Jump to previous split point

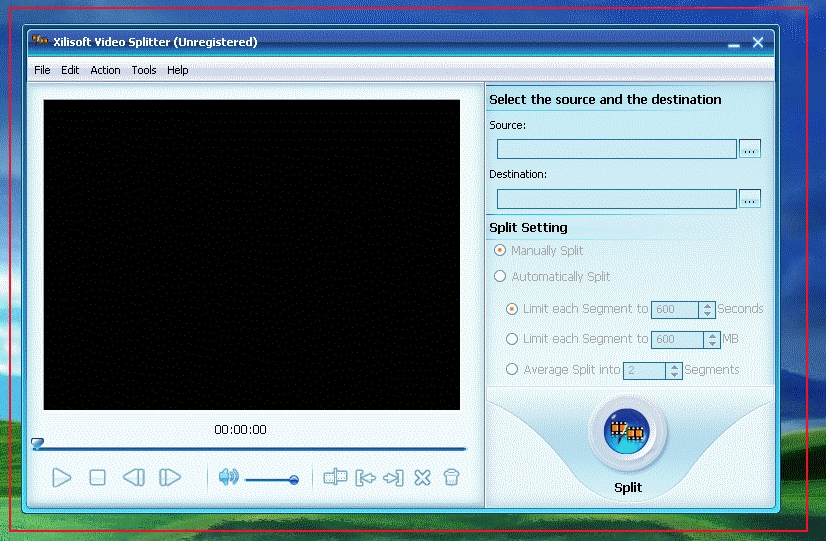pos(366,478)
